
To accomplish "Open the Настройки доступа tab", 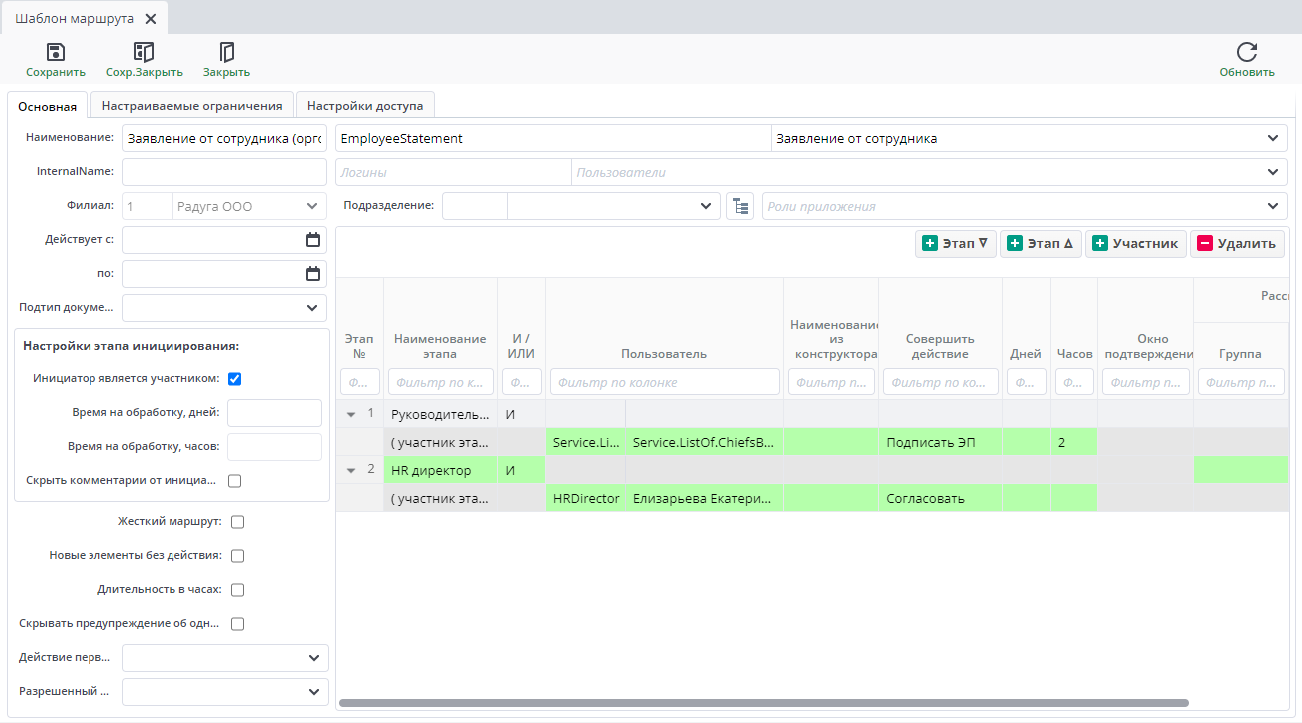I will [365, 106].
